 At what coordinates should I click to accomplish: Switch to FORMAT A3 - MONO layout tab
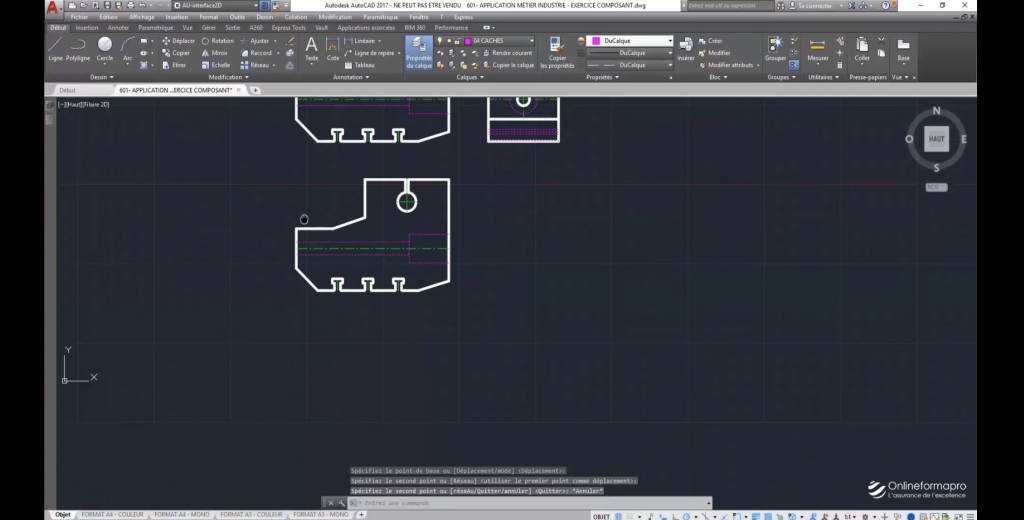pos(321,515)
